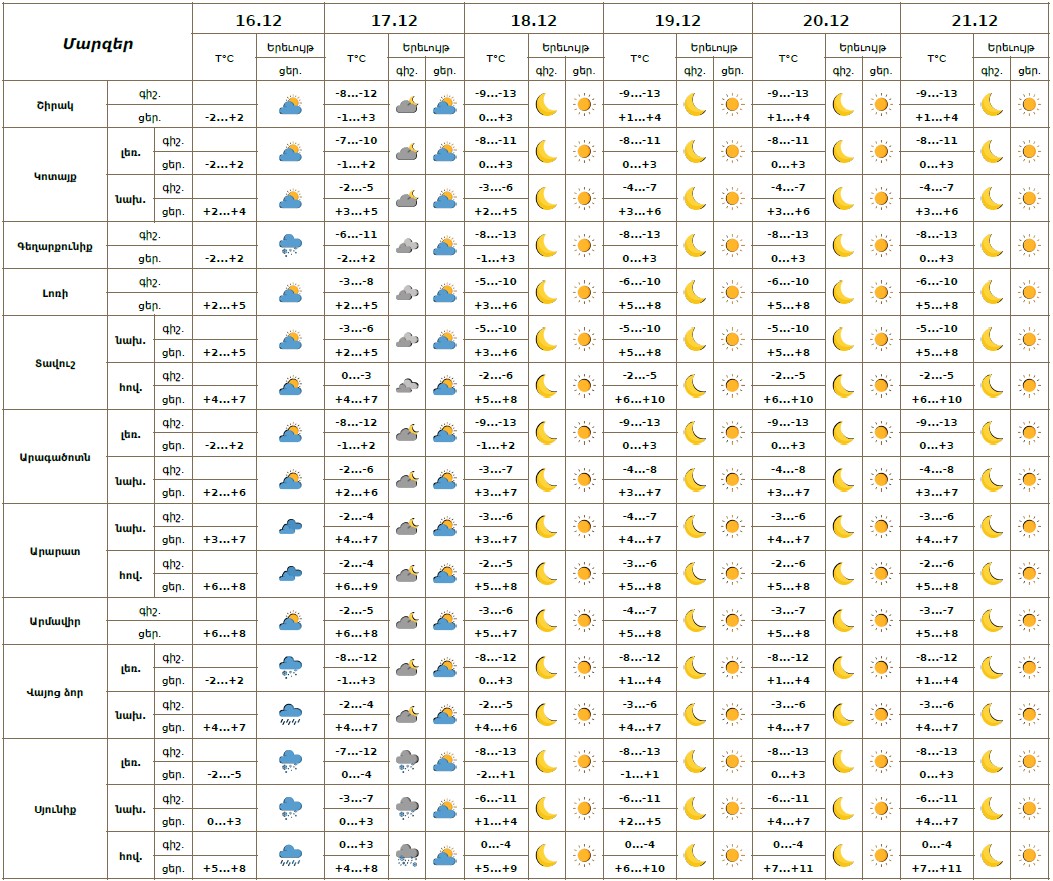This screenshot has width=1053, height=881.
Task: Select Արմավիր daytime temperature for 16.12
Action: 224,633
